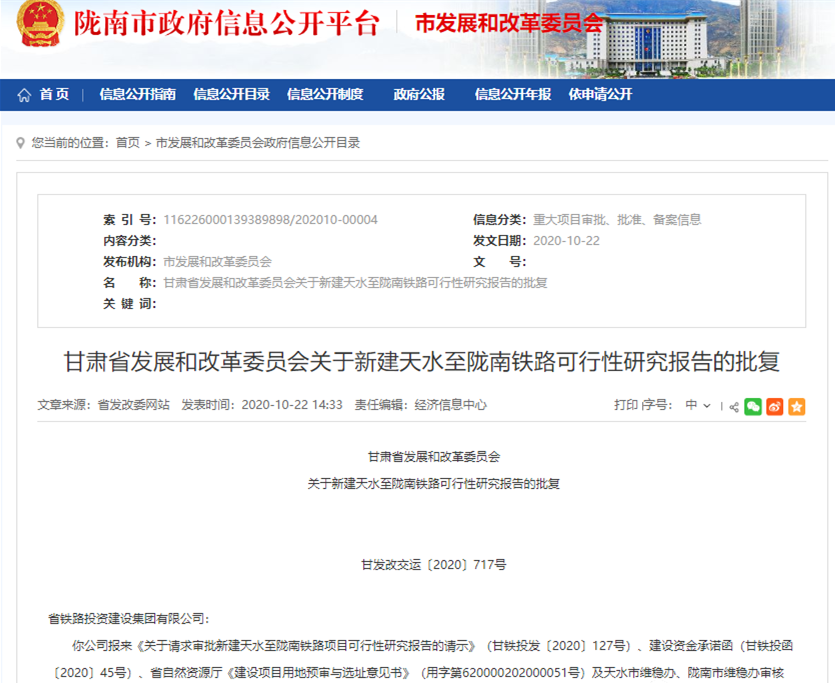The width and height of the screenshot is (835, 683).
Task: Select 政府公报 in navigation bar
Action: point(419,95)
